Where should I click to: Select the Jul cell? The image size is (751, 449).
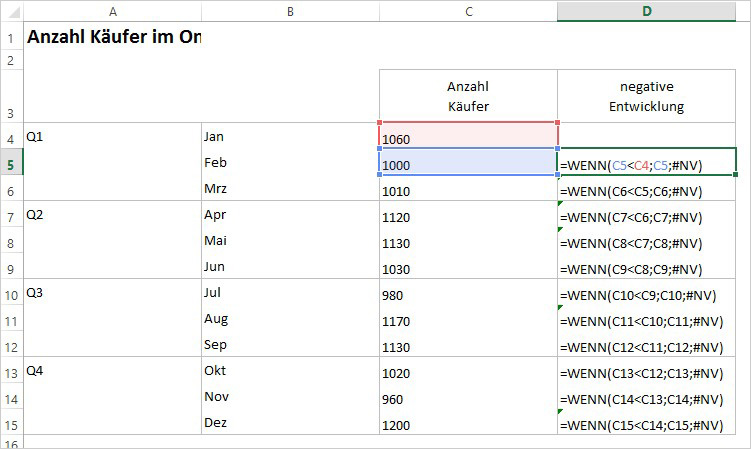pyautogui.click(x=290, y=292)
